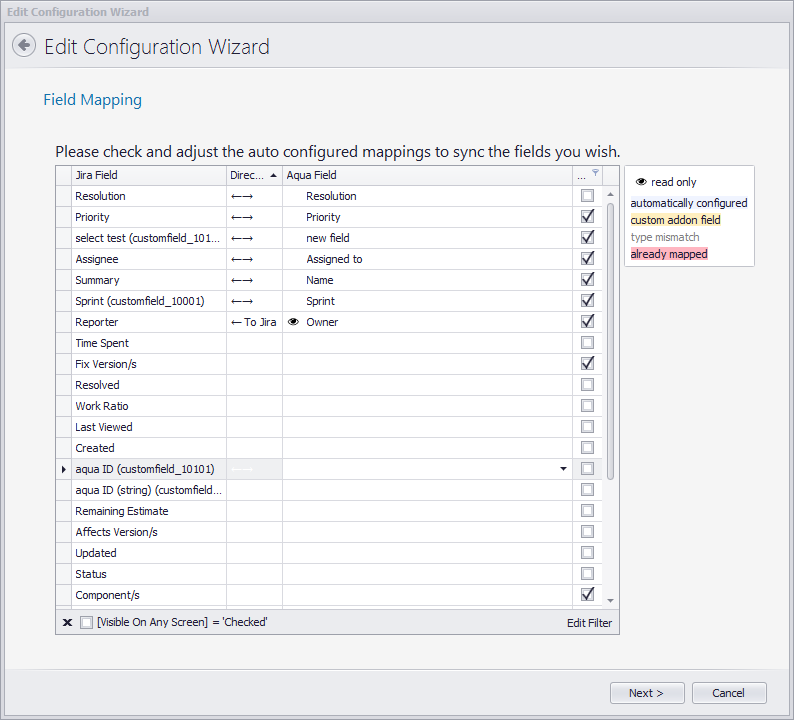Uncheck the Fix Version/s row checkbox
The image size is (794, 720).
(x=587, y=364)
